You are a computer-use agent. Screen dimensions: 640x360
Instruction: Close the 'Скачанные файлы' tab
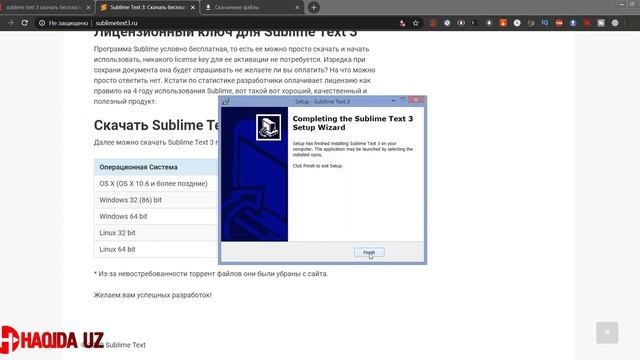297,7
